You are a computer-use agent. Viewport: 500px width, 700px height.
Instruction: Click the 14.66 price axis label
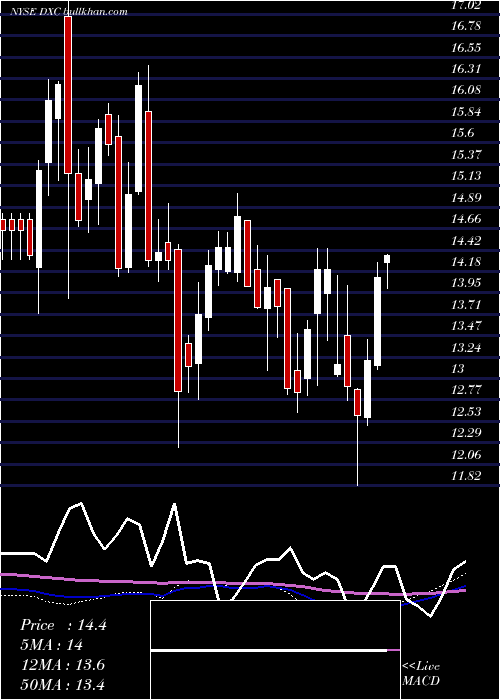pyautogui.click(x=467, y=219)
